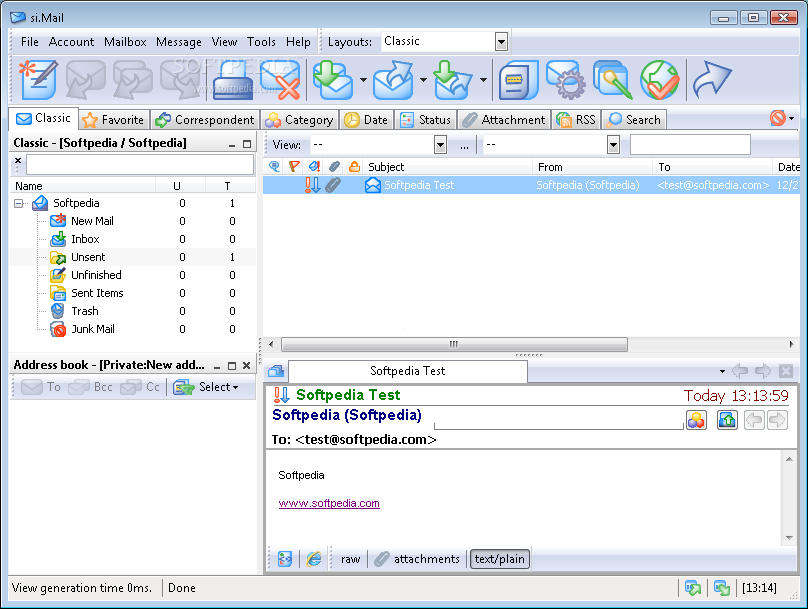Sort messages by the Subject column
The height and width of the screenshot is (609, 808).
(x=448, y=167)
